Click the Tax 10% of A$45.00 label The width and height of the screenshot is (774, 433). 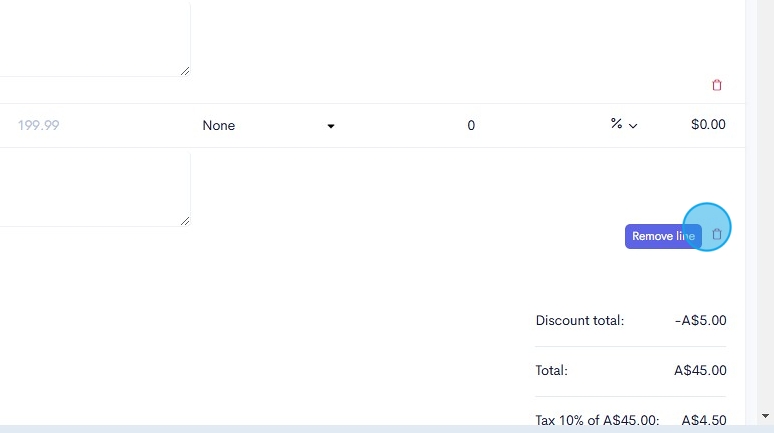[x=597, y=421]
